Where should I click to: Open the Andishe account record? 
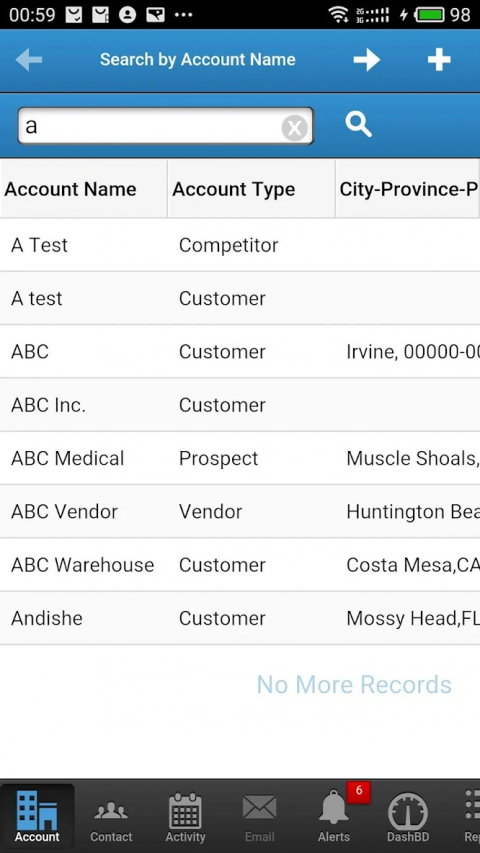pos(240,619)
